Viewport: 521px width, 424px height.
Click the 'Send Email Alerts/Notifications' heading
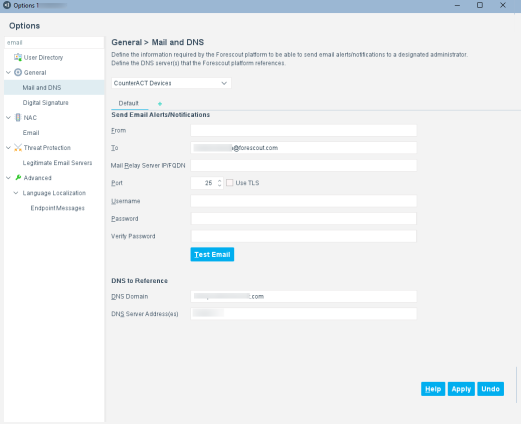161,115
